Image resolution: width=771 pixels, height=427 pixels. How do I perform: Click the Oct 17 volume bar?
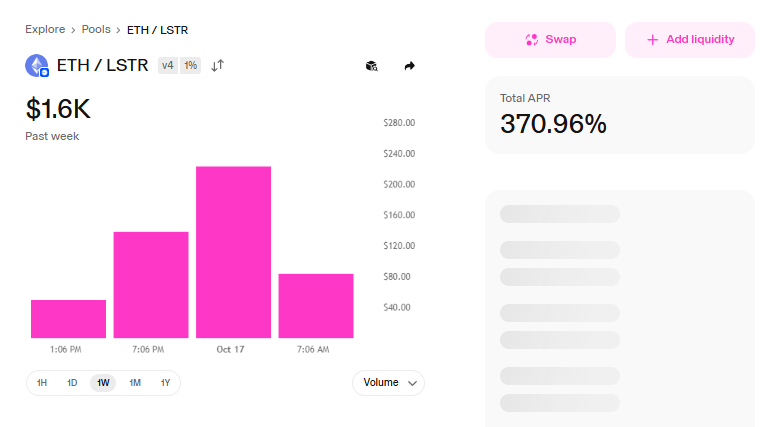click(x=233, y=252)
